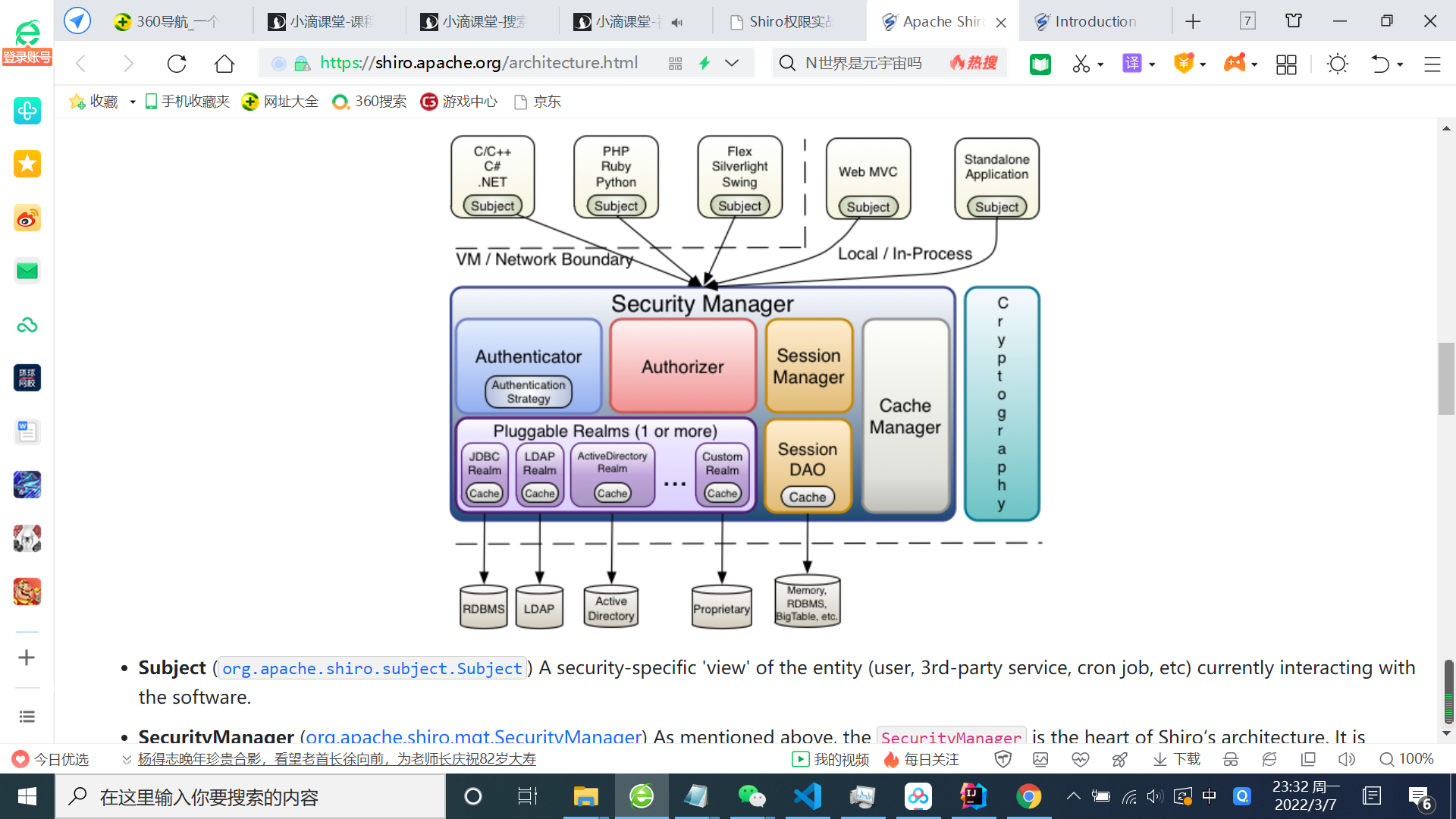Click the yellow star sidebar icon
This screenshot has height=819, width=1456.
27,164
